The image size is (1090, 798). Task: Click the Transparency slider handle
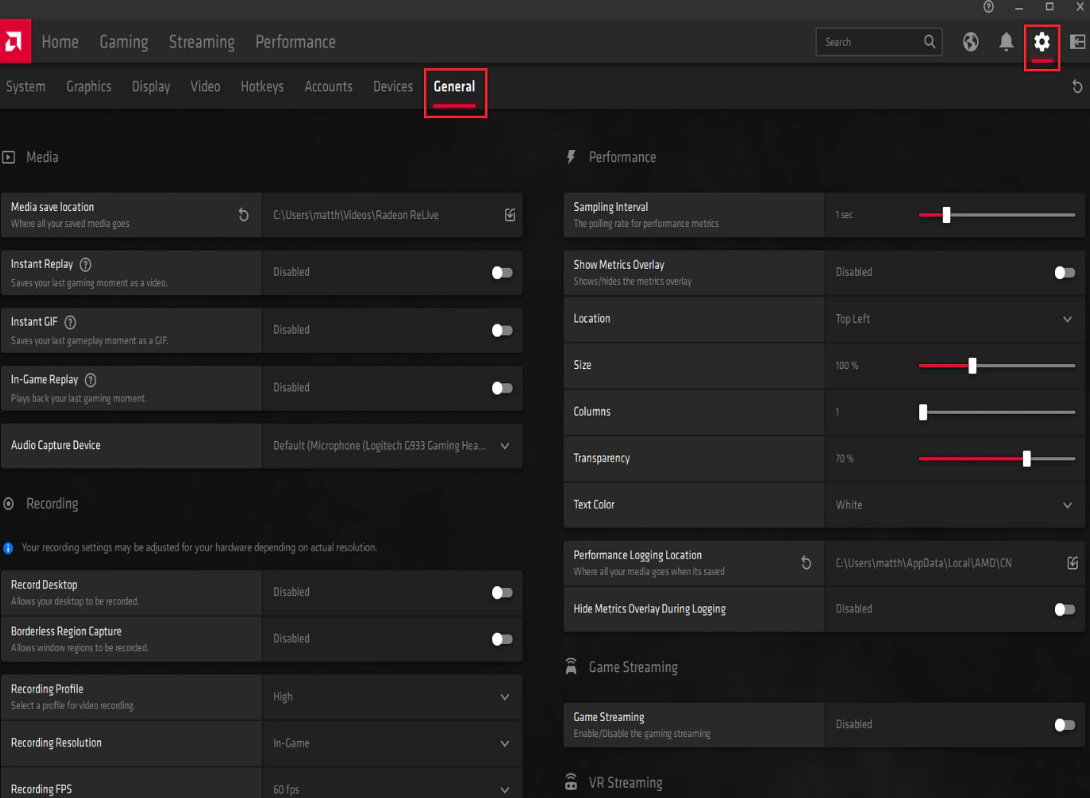coord(1026,459)
